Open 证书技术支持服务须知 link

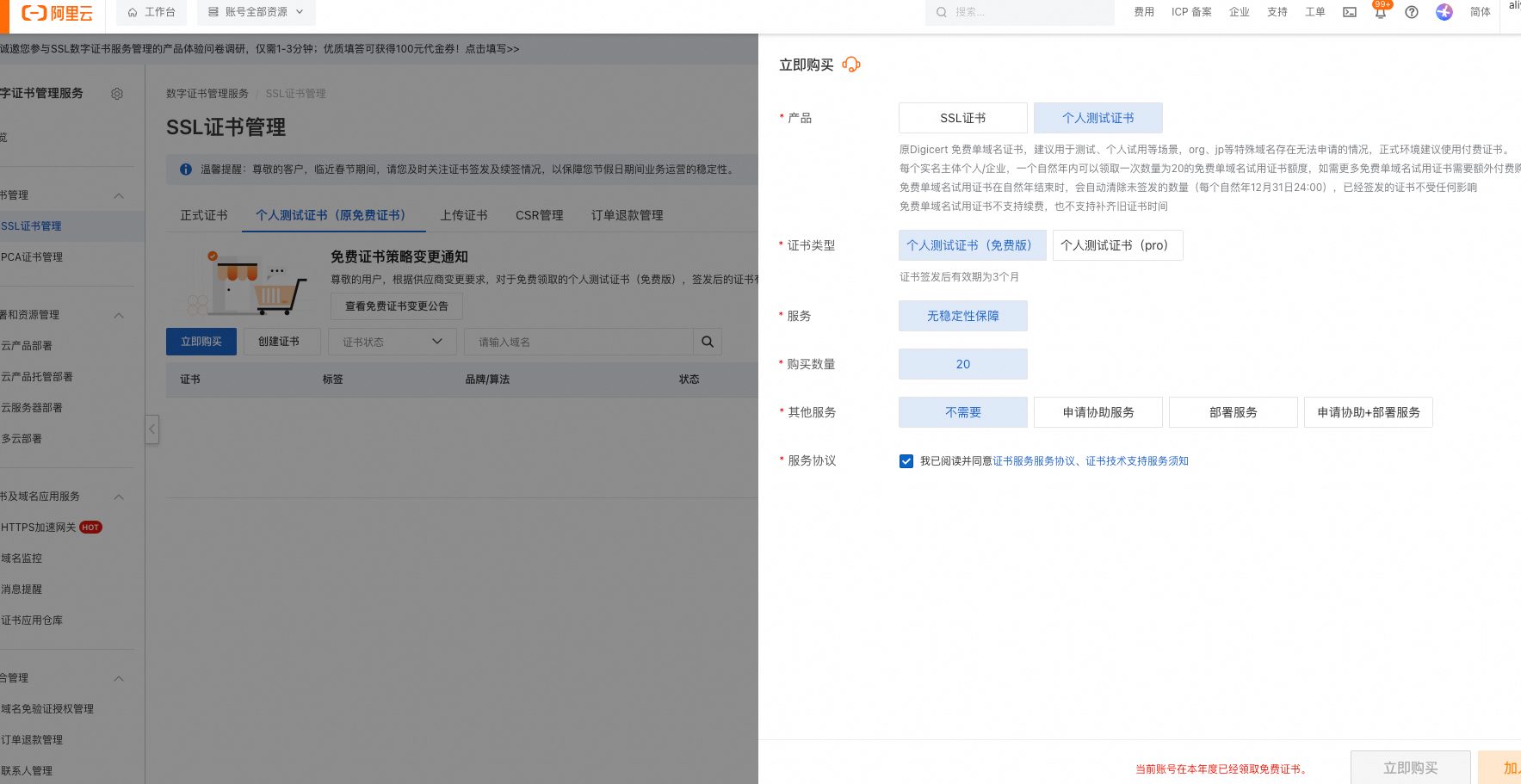(x=1137, y=461)
